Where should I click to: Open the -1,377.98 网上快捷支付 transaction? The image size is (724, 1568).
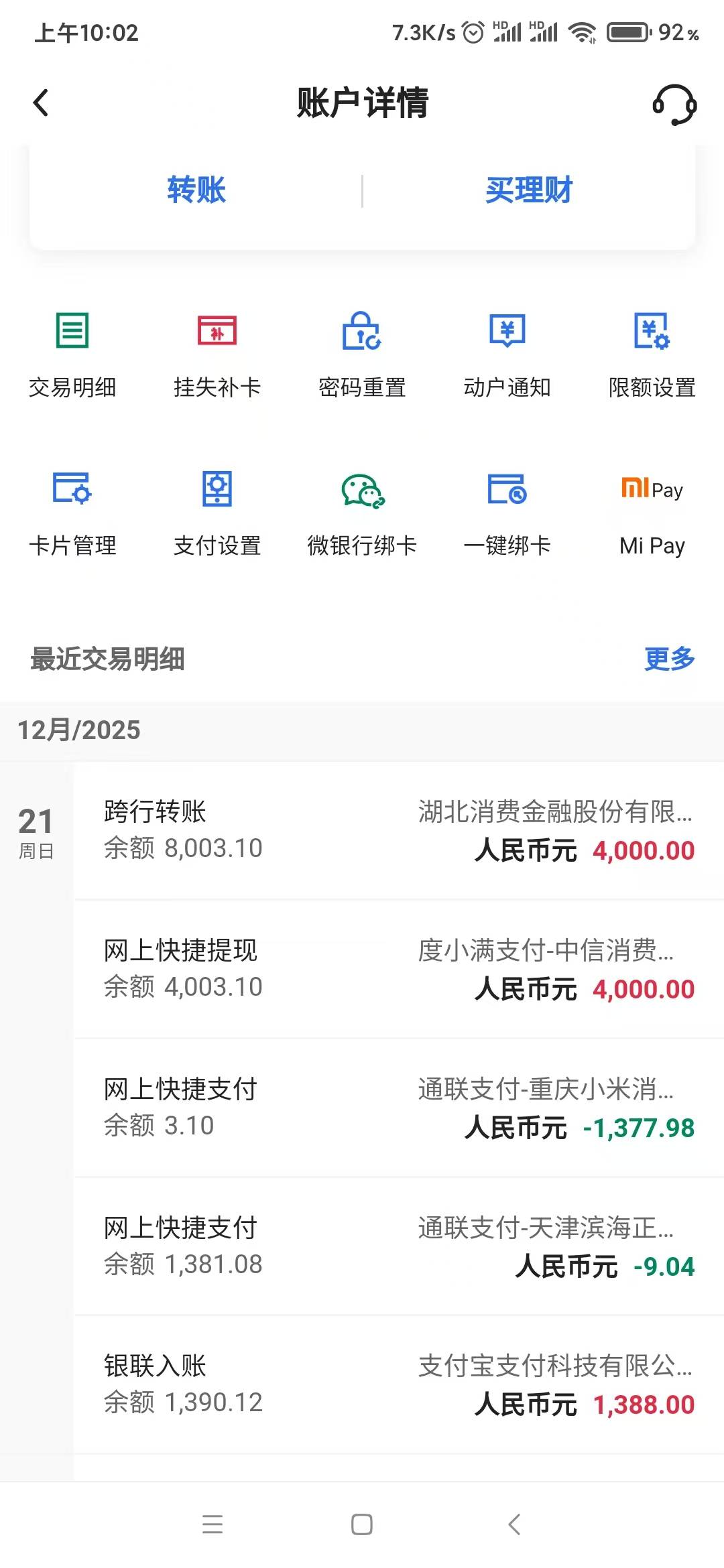398,1108
